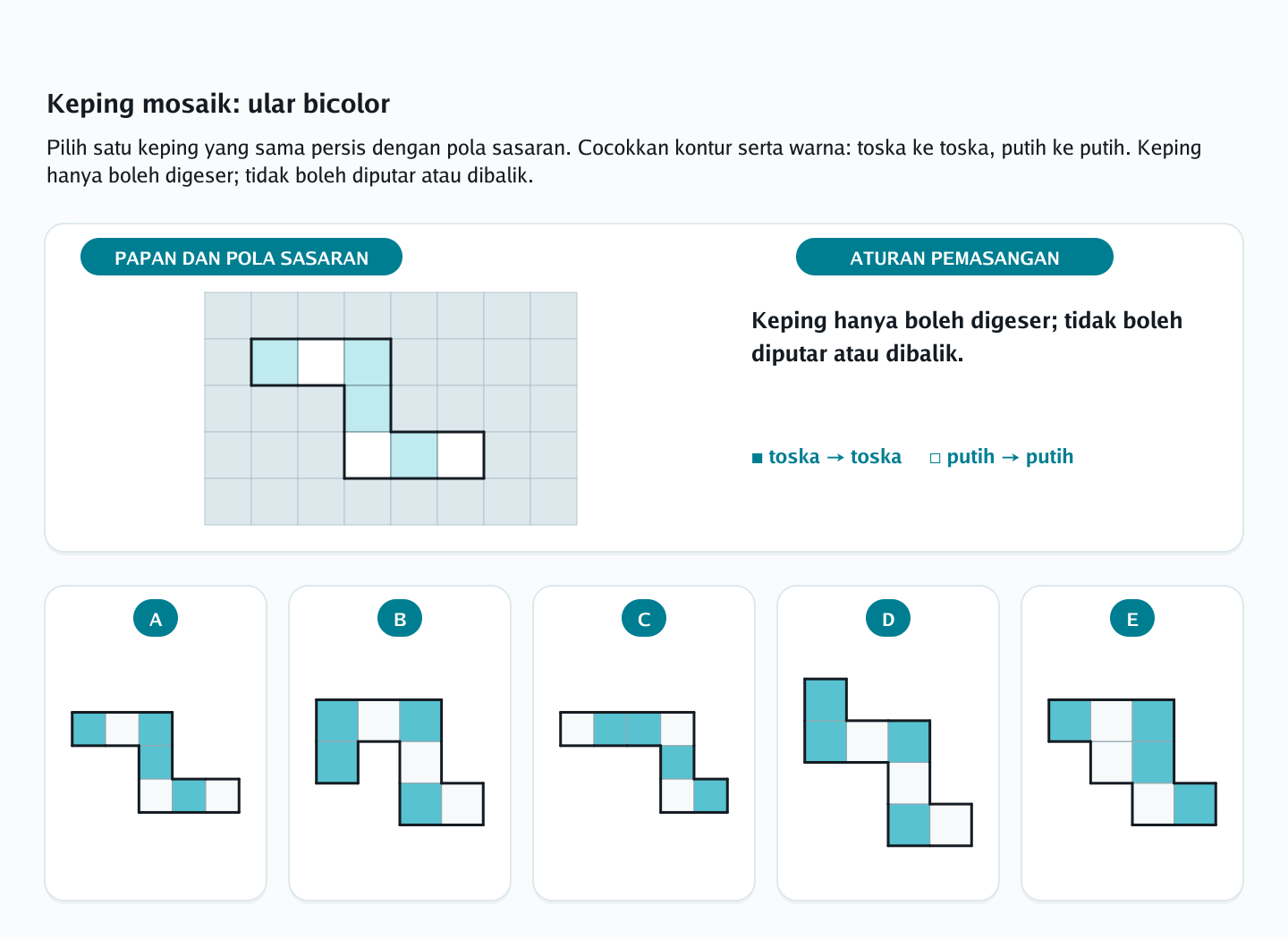Screen dimensions: 1288x939
Task: Click the PAPAN DAN POLA SASARAN label
Action: 241,258
